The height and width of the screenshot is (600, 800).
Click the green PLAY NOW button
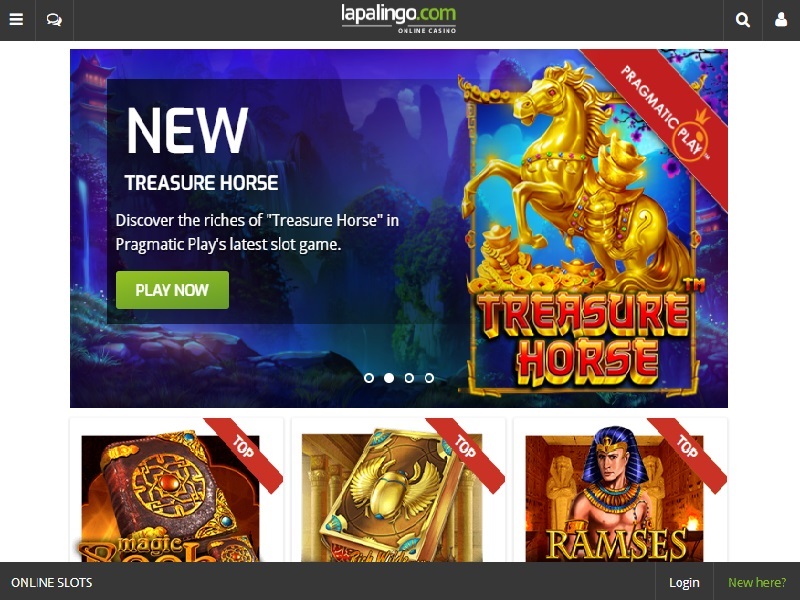[172, 290]
